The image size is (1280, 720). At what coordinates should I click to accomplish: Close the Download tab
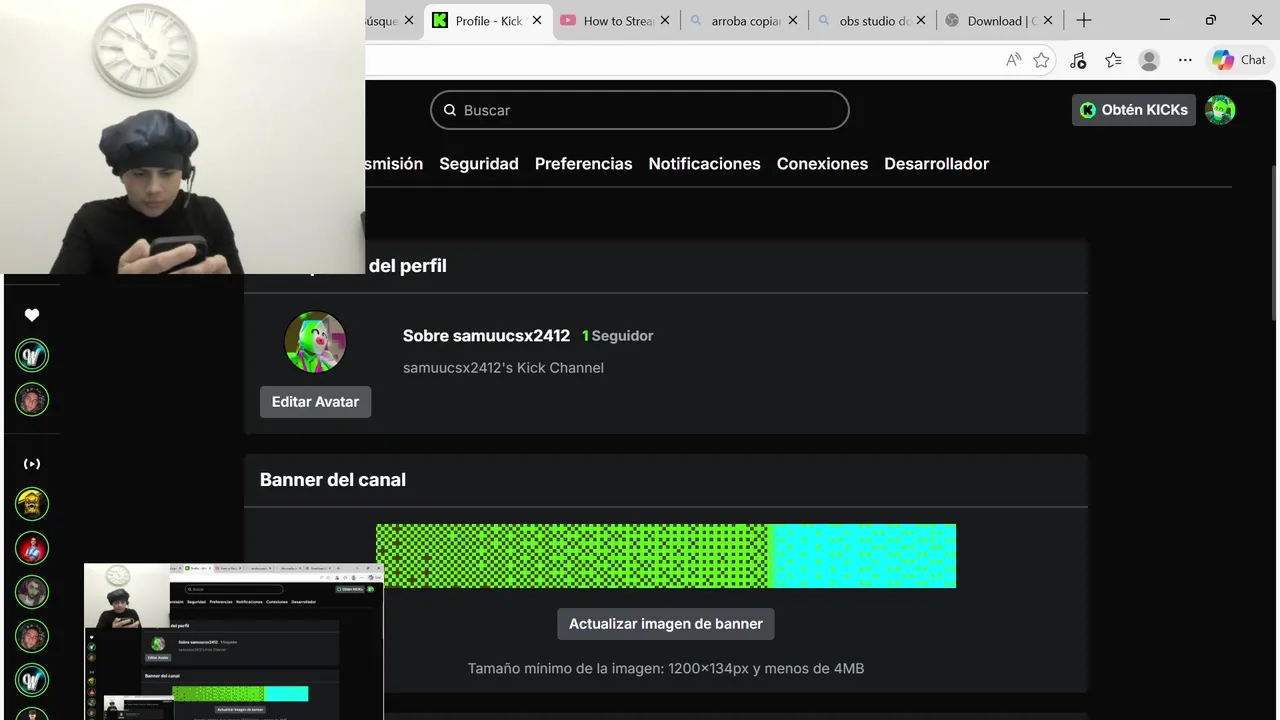(1048, 20)
